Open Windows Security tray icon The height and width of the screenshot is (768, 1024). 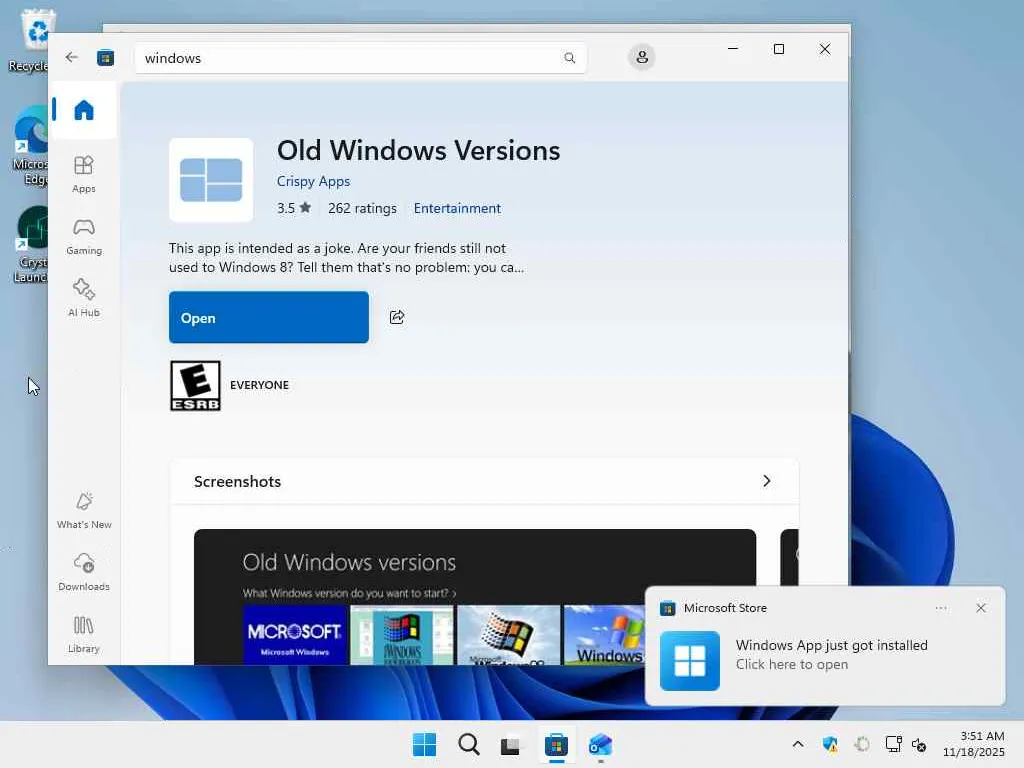[831, 744]
